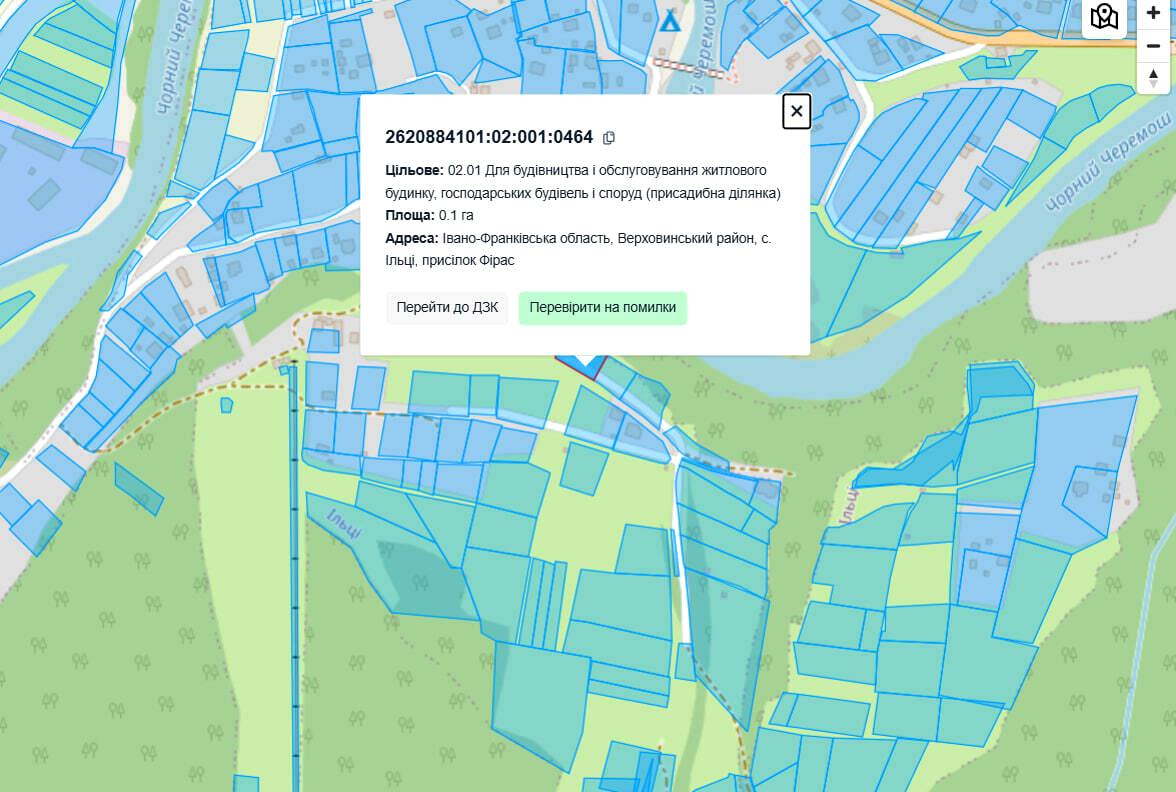
Task: Open the map layers selector icon
Action: [1104, 17]
